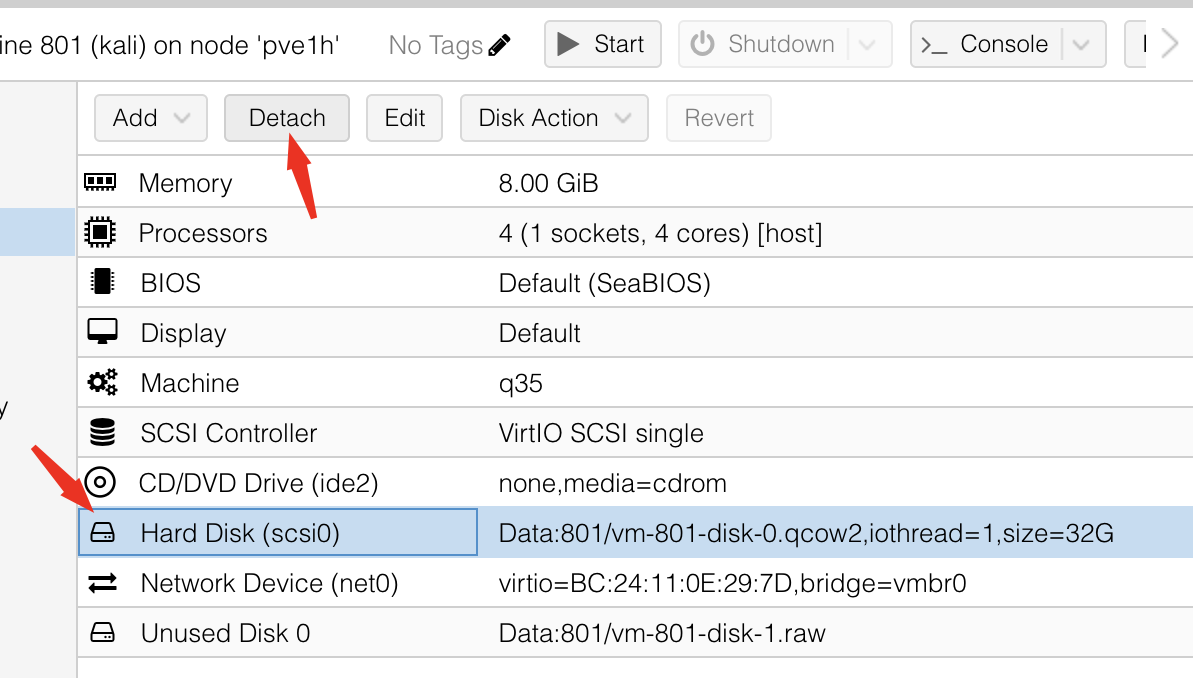Expand the Shutdown options arrow
The image size is (1193, 678).
coord(868,45)
